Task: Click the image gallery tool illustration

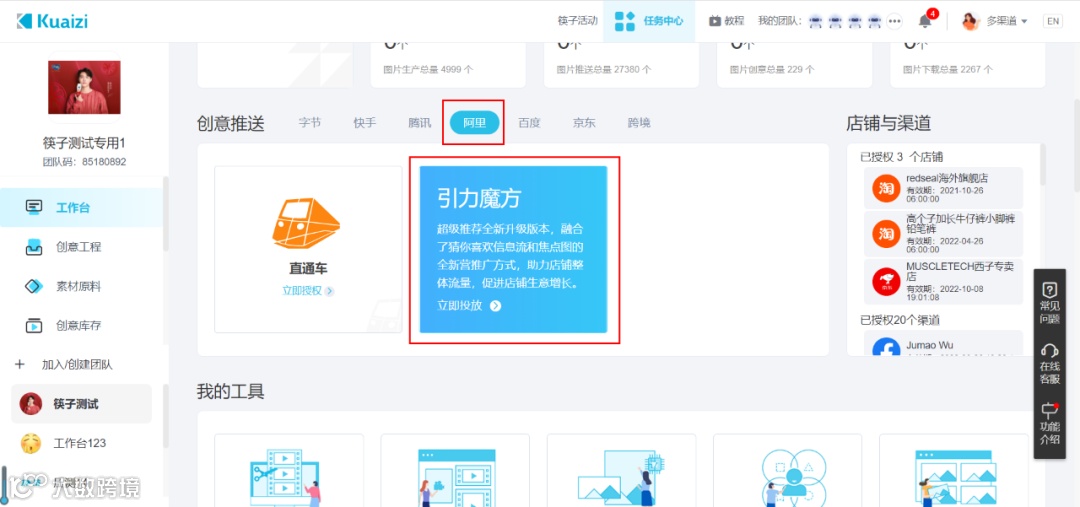Action: coord(954,477)
